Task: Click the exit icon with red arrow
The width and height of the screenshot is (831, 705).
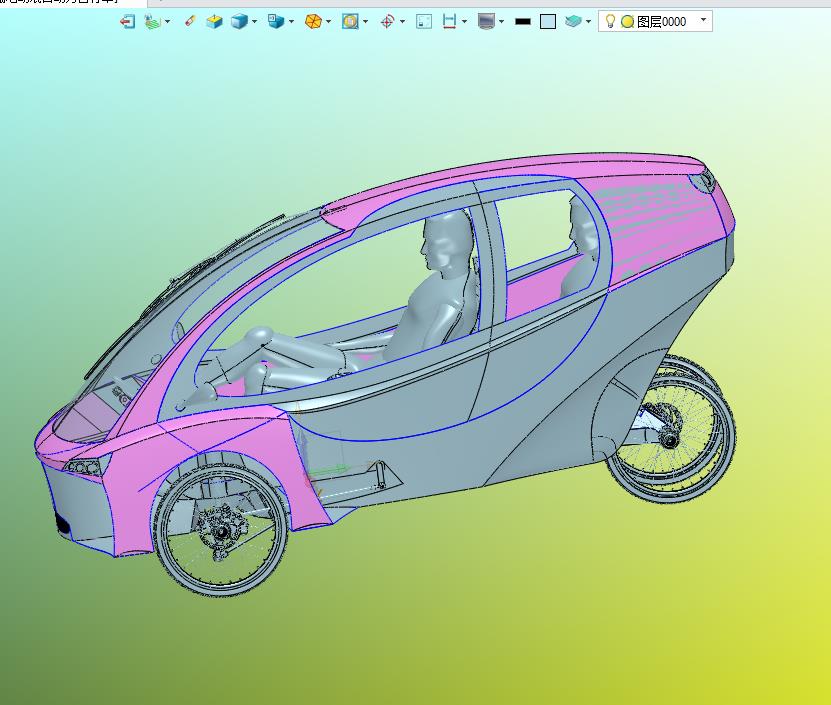Action: [x=127, y=21]
